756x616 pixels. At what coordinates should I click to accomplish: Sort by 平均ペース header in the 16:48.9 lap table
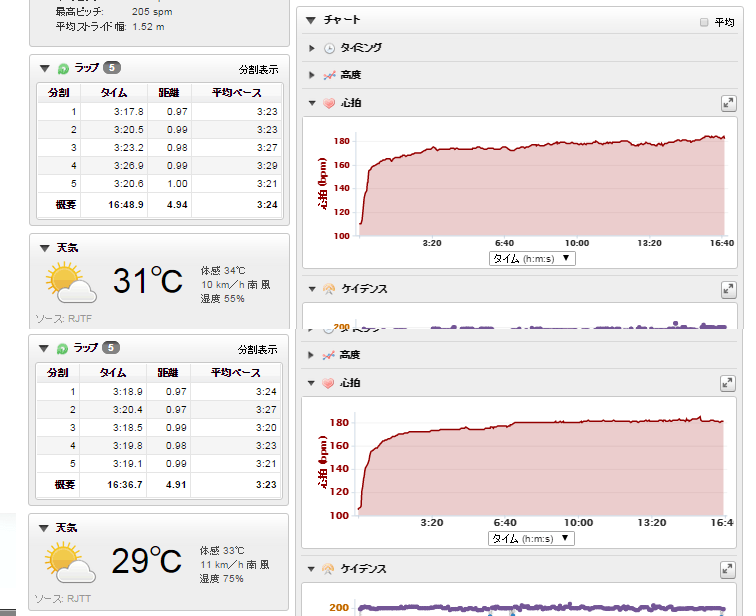(x=237, y=93)
